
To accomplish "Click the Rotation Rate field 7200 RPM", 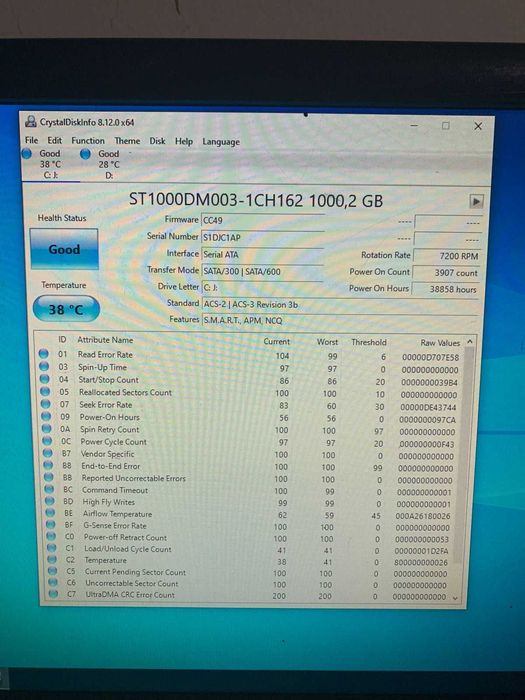I will pyautogui.click(x=446, y=256).
